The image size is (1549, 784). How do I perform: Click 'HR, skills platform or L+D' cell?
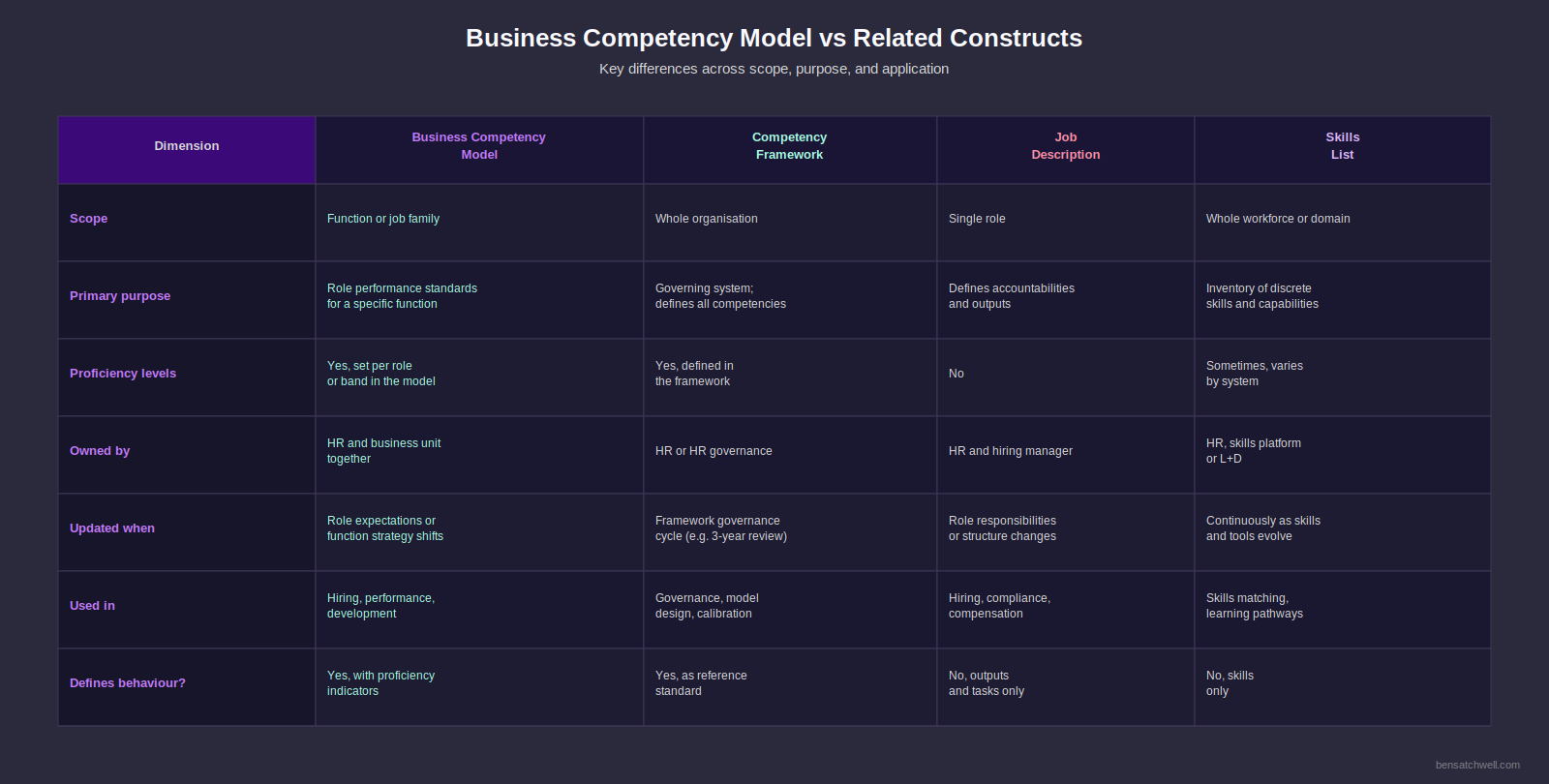pos(1343,455)
